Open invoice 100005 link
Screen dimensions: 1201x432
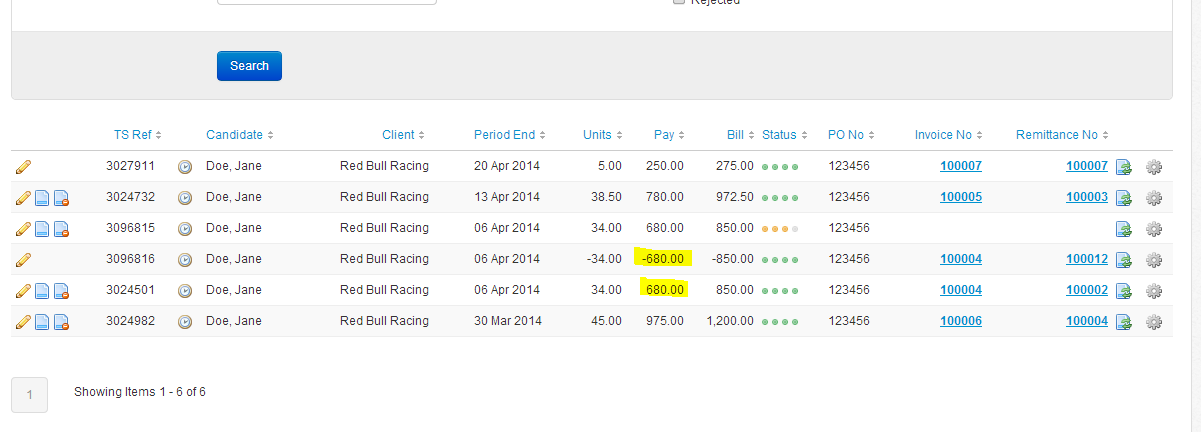(961, 197)
